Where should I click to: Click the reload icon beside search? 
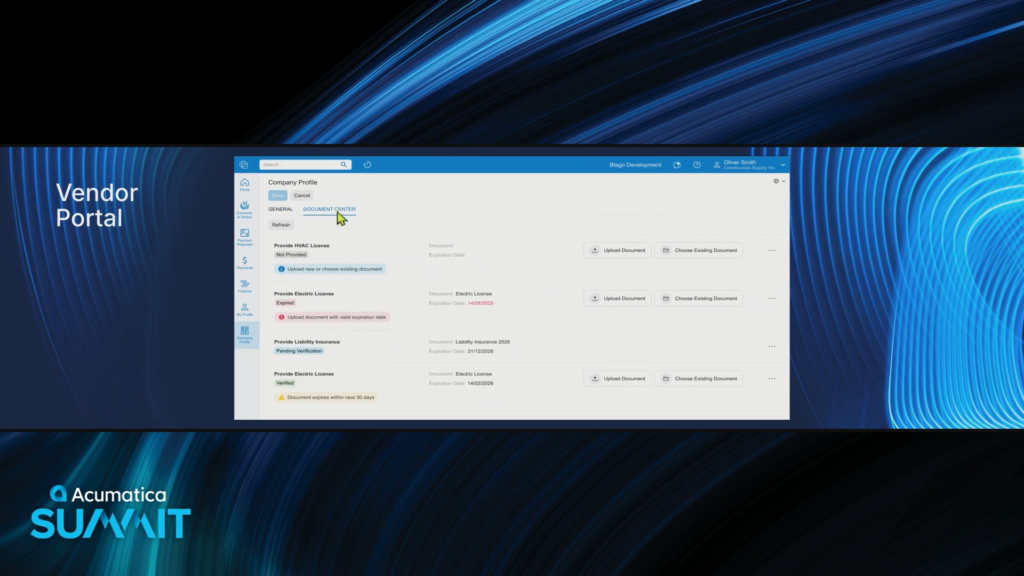click(x=367, y=165)
